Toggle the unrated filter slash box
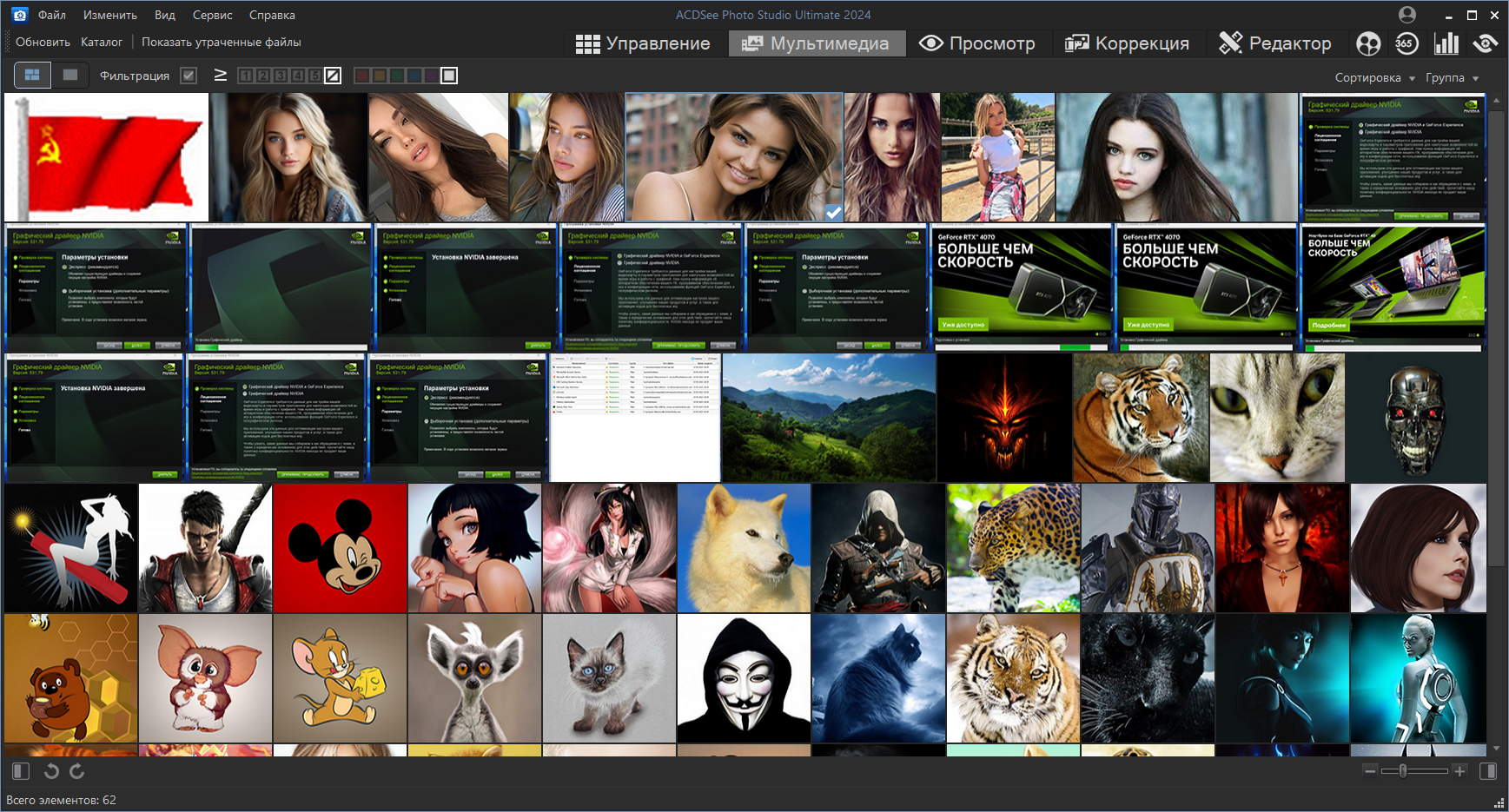1509x812 pixels. tap(333, 76)
